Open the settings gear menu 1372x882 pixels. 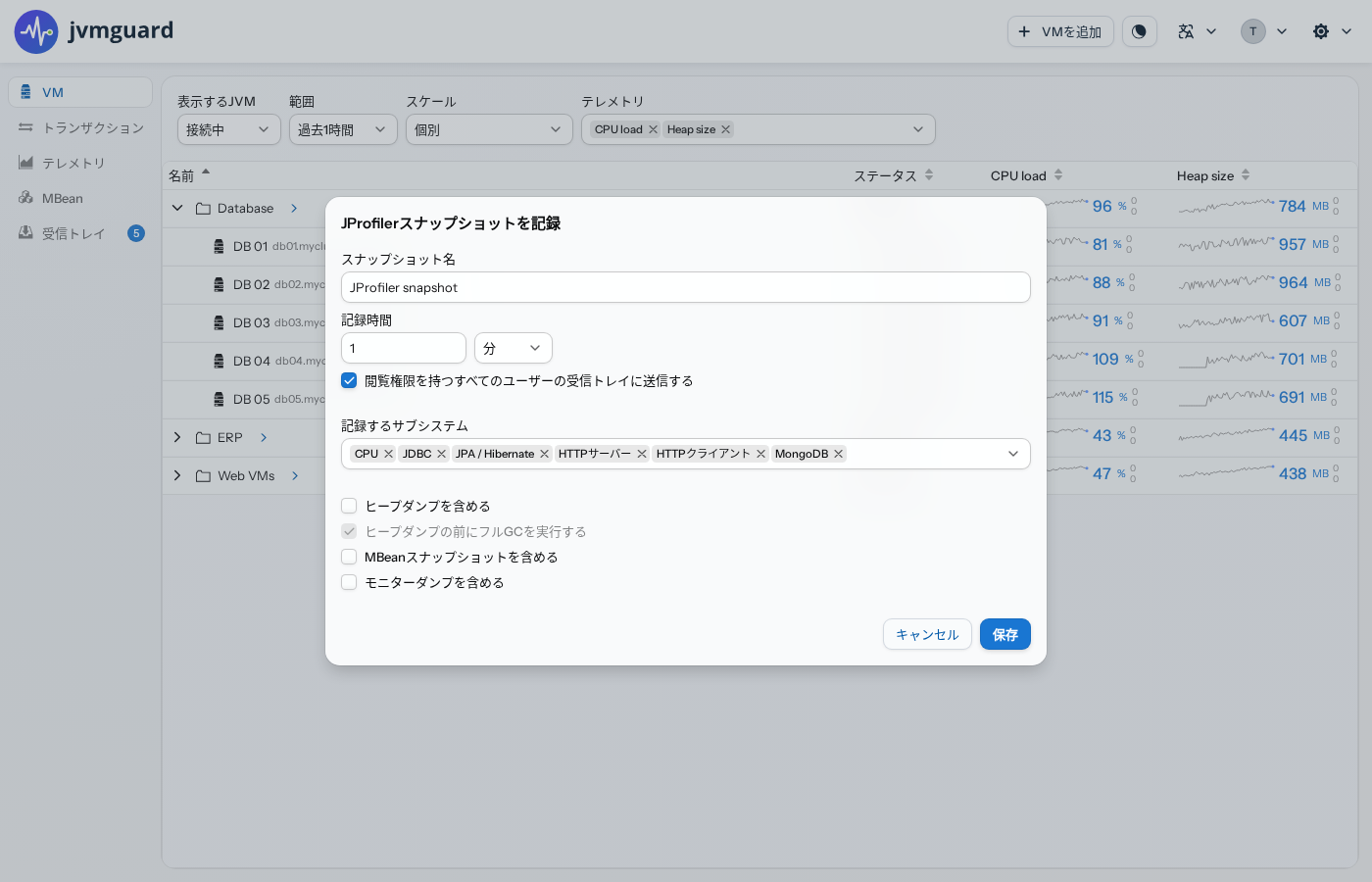[1332, 31]
